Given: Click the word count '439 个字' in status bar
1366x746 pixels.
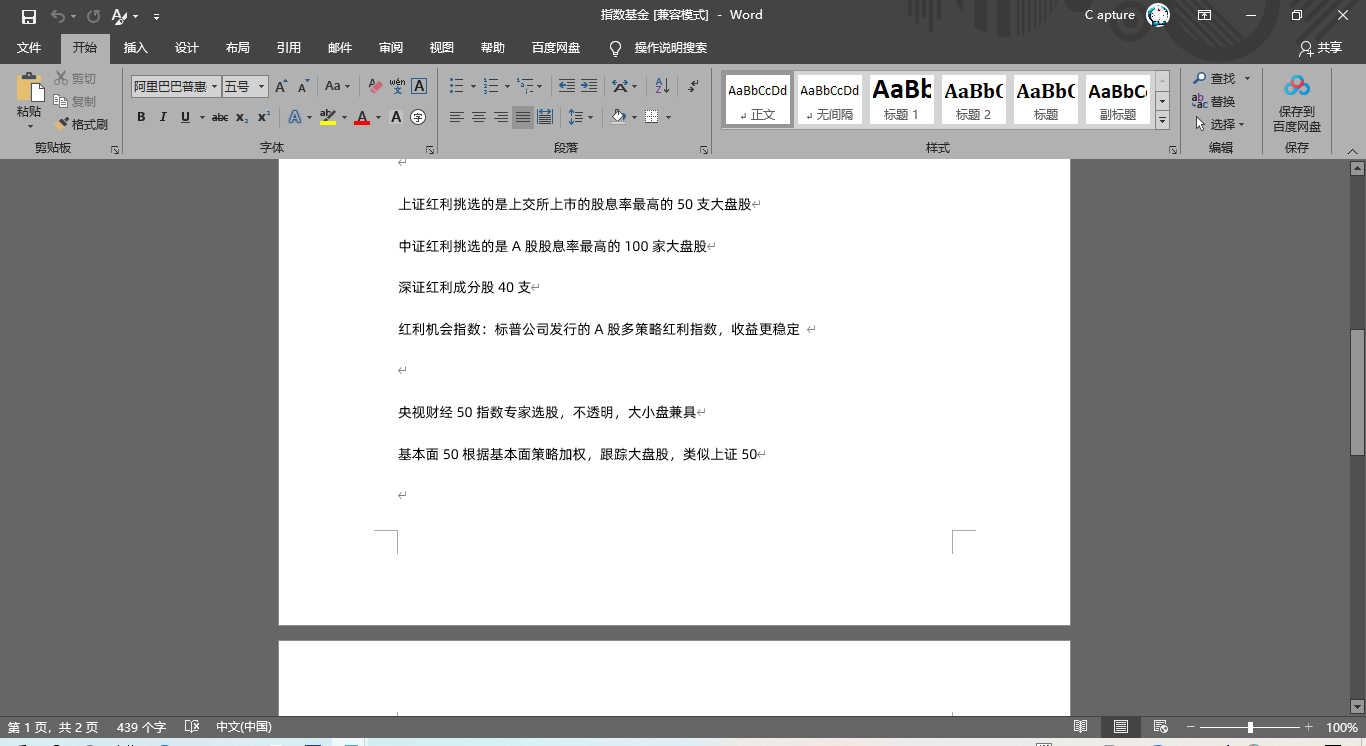Looking at the screenshot, I should pyautogui.click(x=141, y=727).
